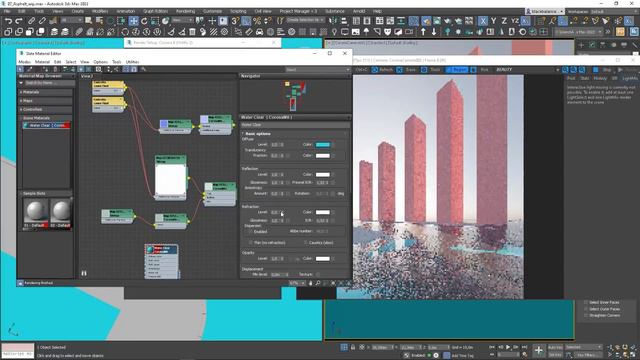Open the Post tab in frame buffer

571,78
